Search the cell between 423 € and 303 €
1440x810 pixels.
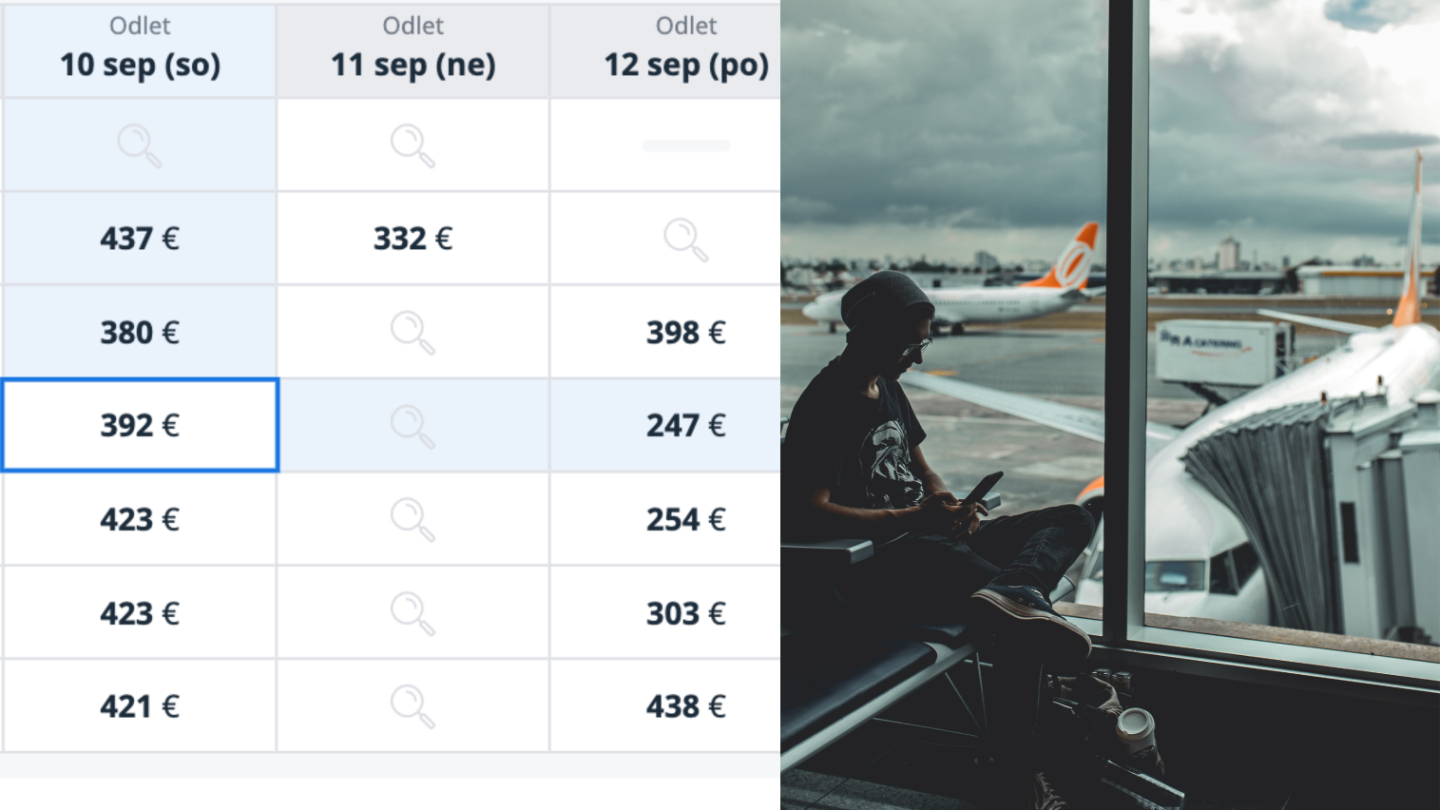[412, 613]
